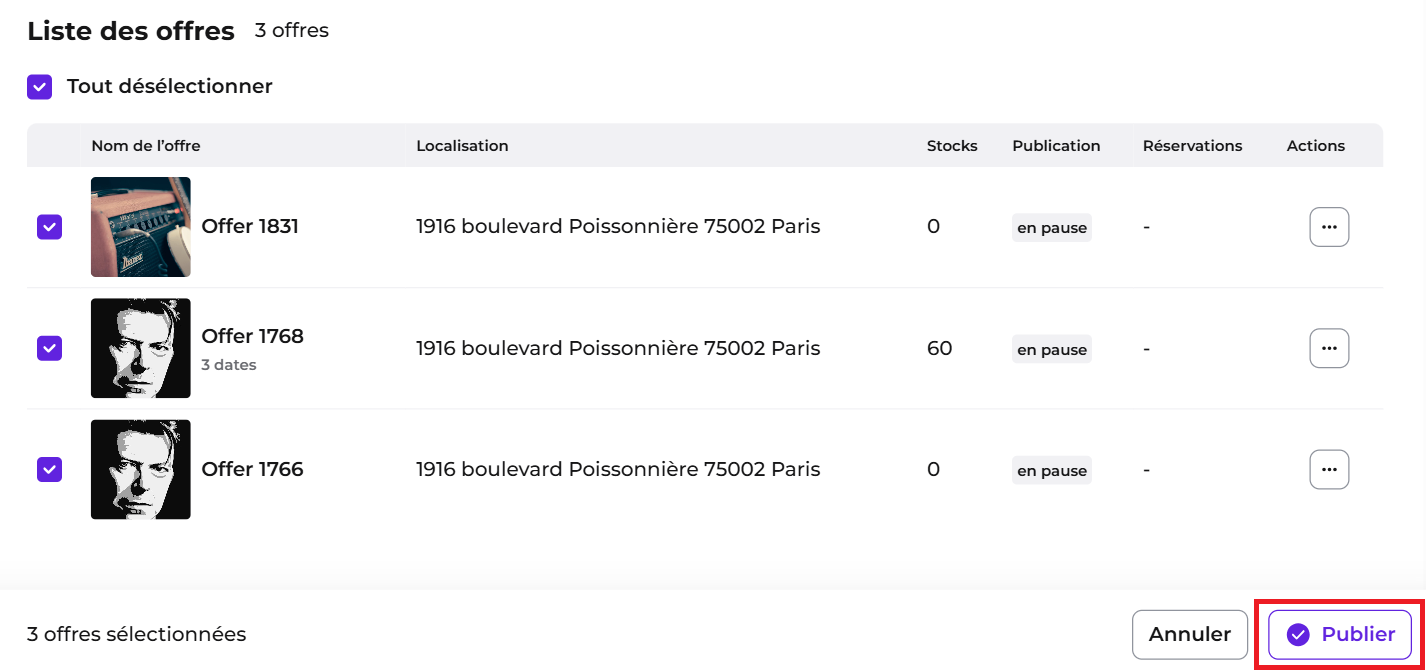
Task: Open actions menu for Offer 1766
Action: pyautogui.click(x=1329, y=469)
